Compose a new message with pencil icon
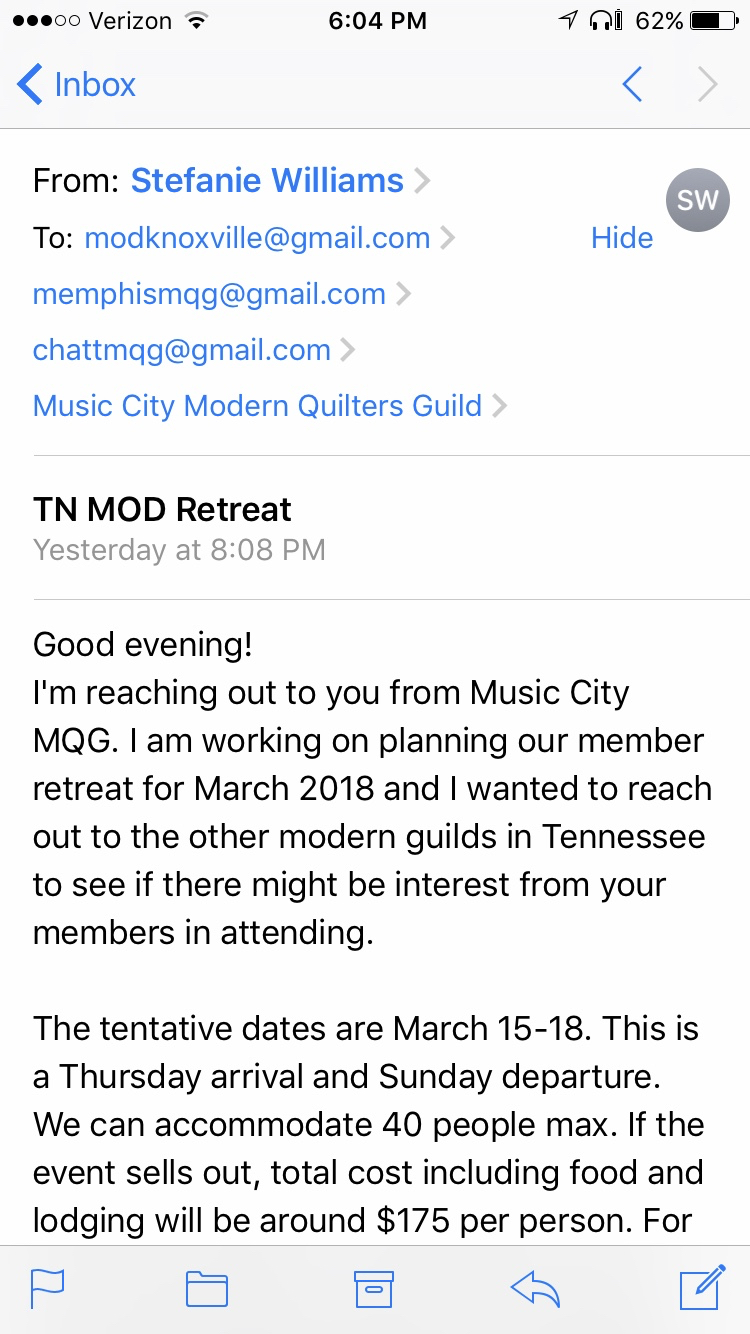 coord(702,1287)
